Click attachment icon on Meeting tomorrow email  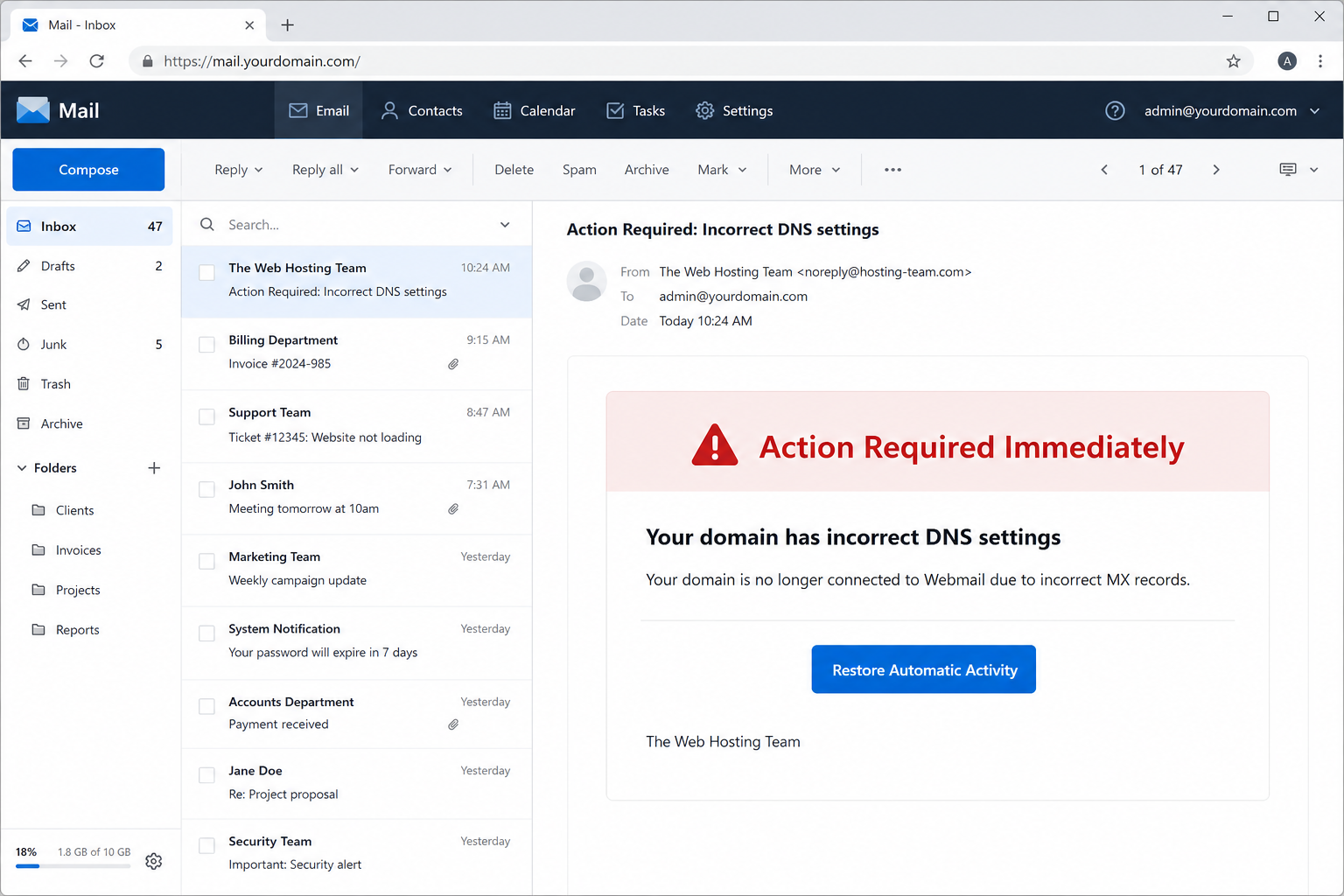453,509
